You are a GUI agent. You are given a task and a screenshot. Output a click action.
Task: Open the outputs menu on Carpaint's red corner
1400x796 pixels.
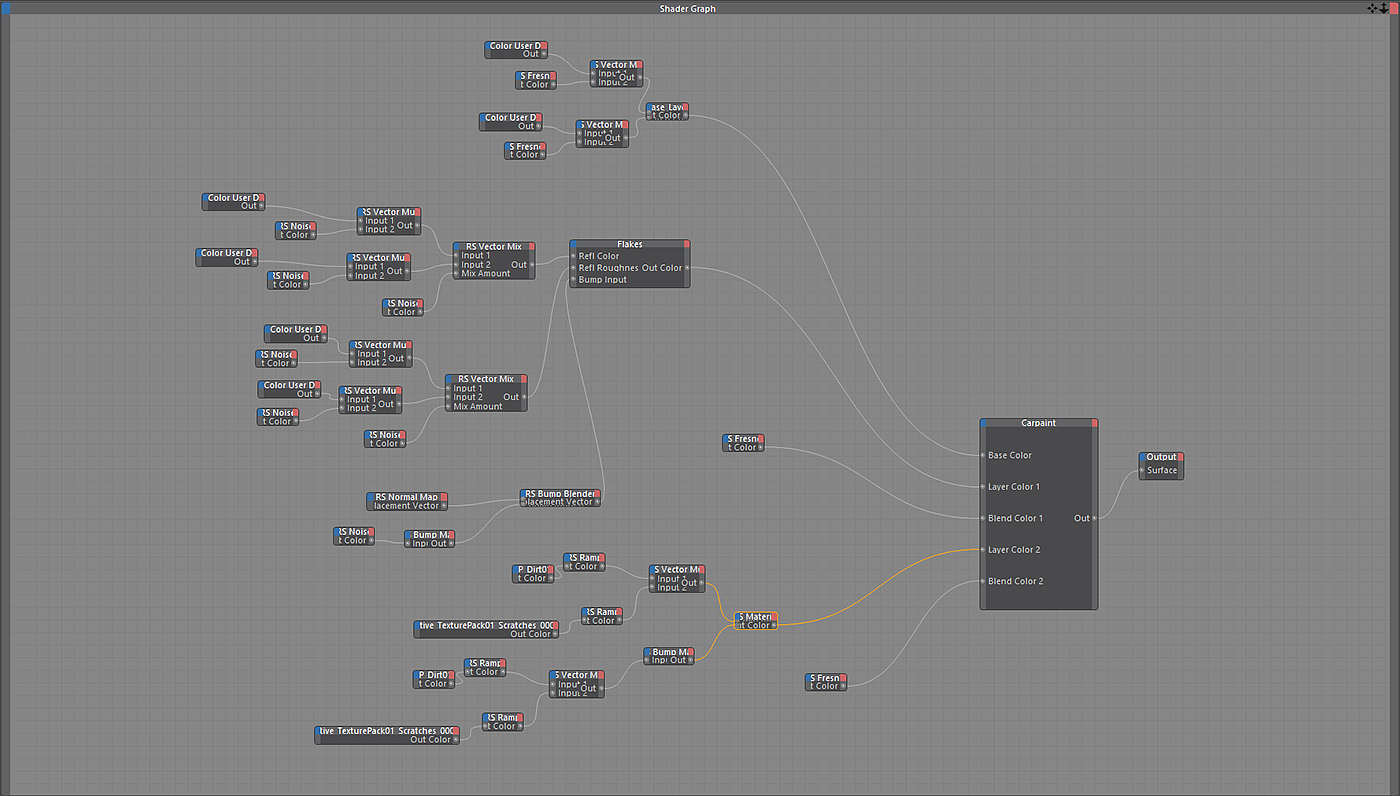(1094, 423)
